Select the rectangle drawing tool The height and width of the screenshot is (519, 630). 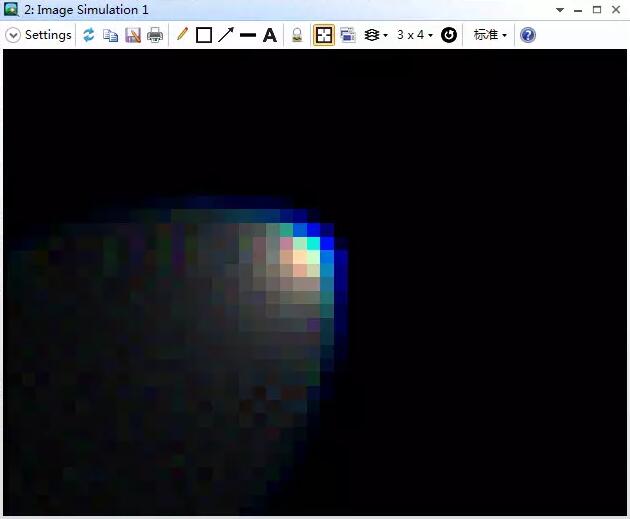[x=204, y=35]
